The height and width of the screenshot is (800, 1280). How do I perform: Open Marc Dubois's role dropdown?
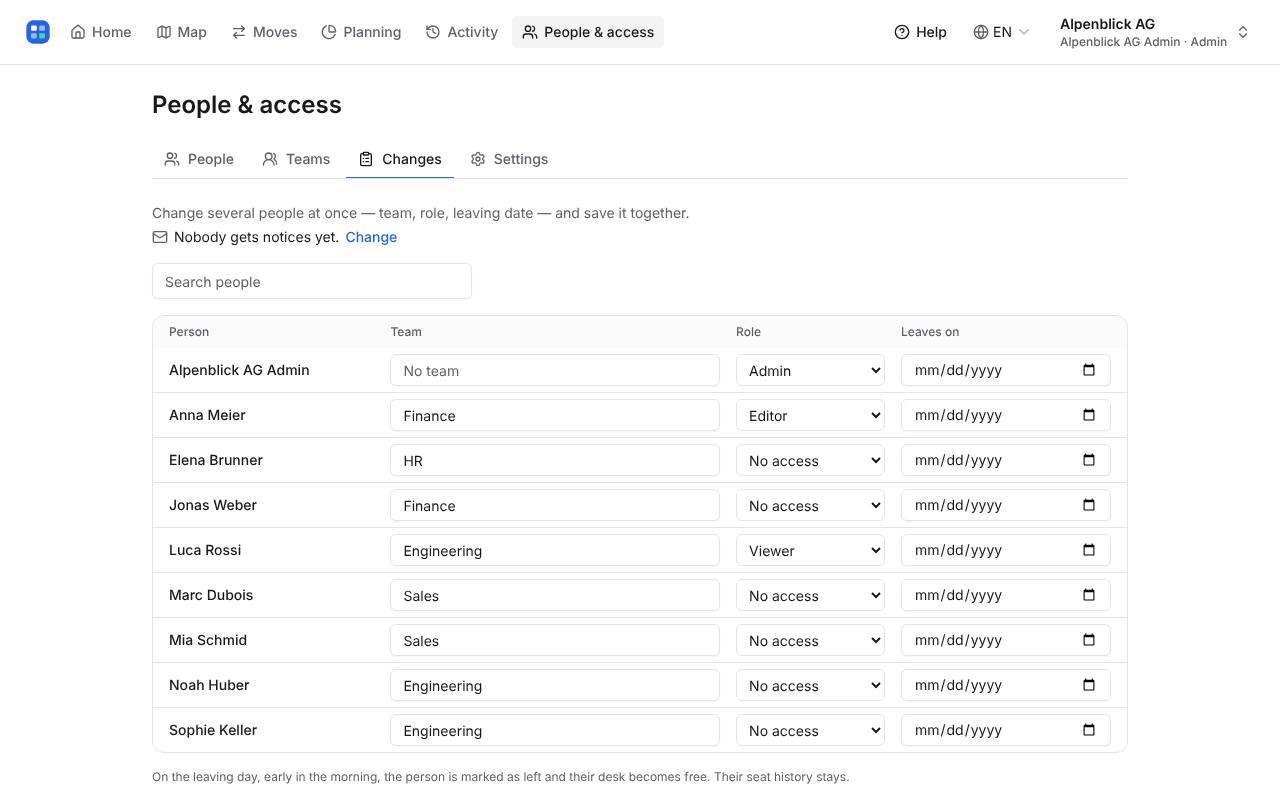tap(810, 595)
